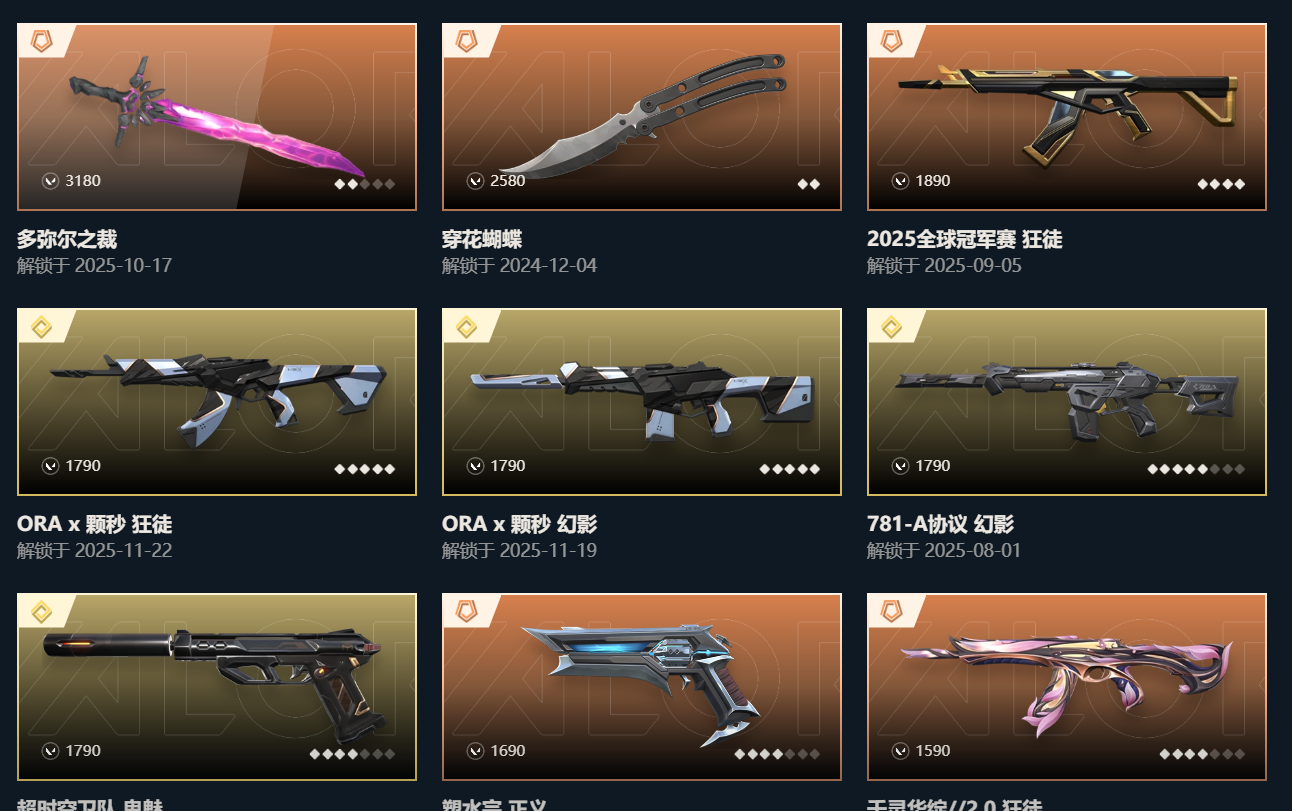Click the level diamonds on 781-A协议 幻影 card
The width and height of the screenshot is (1292, 811).
1196,469
